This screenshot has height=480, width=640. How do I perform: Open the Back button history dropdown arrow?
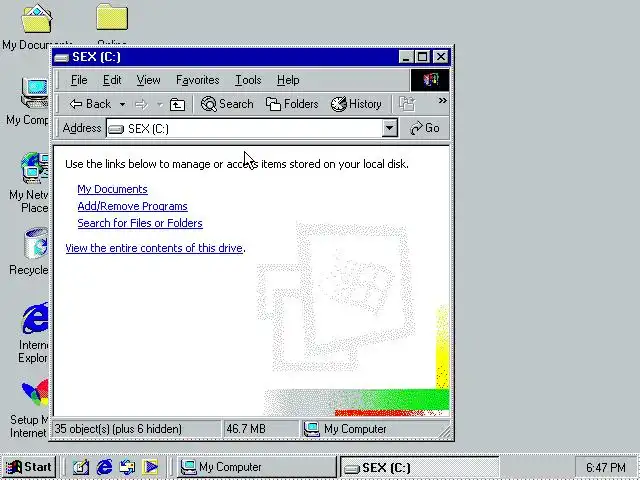(x=122, y=104)
